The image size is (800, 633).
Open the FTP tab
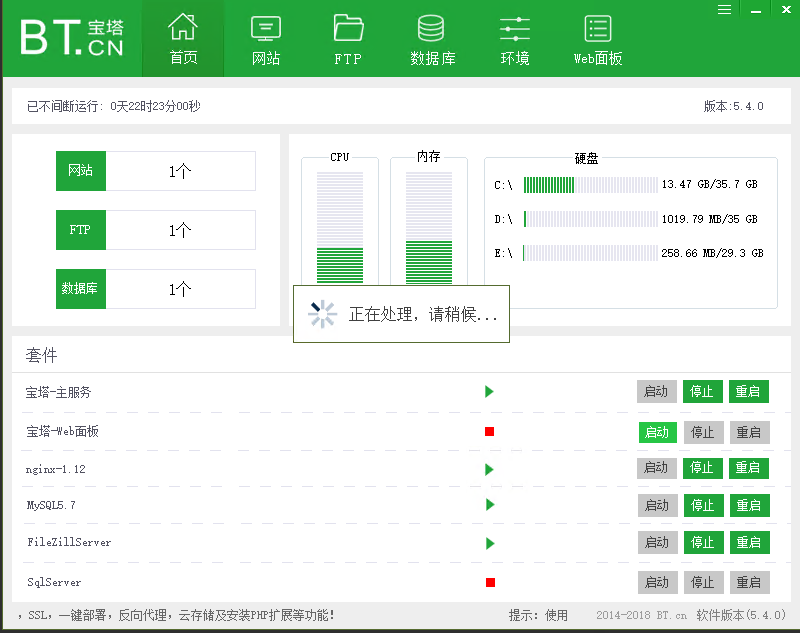click(x=348, y=39)
